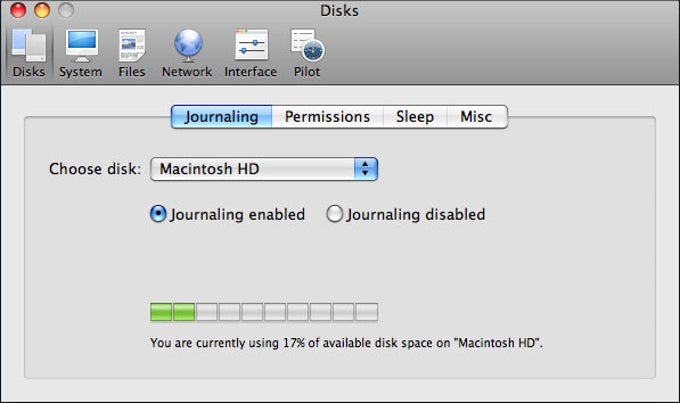Screen dimensions: 680x403
Task: Select Journaling enabled radio button
Action: 158,214
